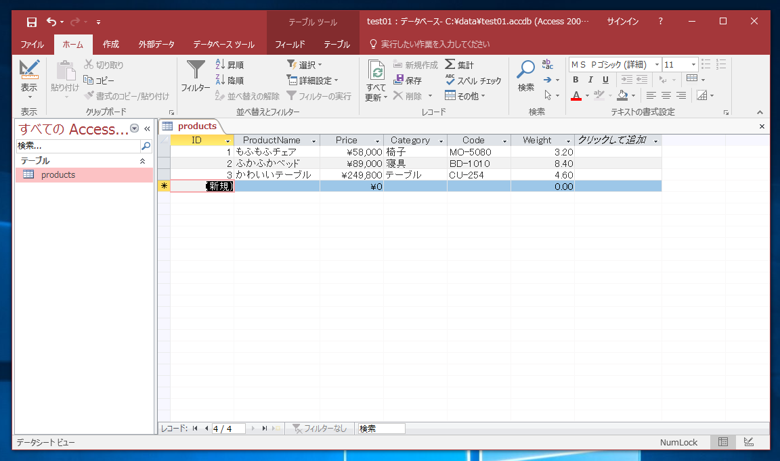The height and width of the screenshot is (461, 780).
Task: Sort descending with 降順
Action: [x=230, y=80]
